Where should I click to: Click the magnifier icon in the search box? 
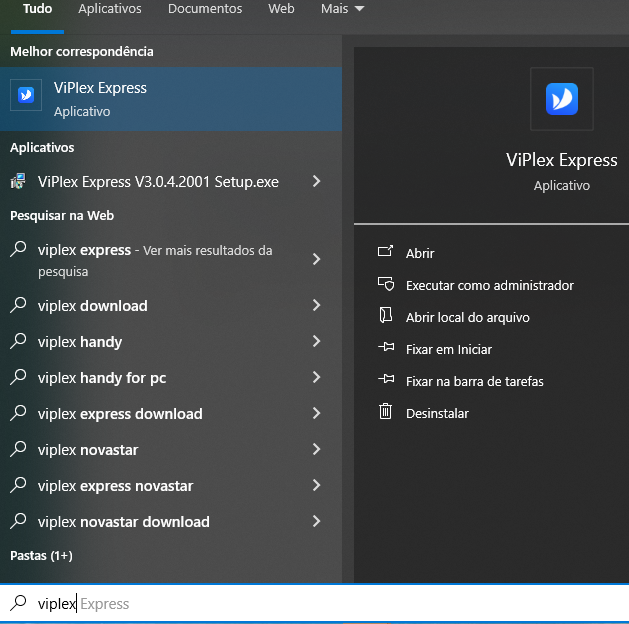tap(18, 603)
